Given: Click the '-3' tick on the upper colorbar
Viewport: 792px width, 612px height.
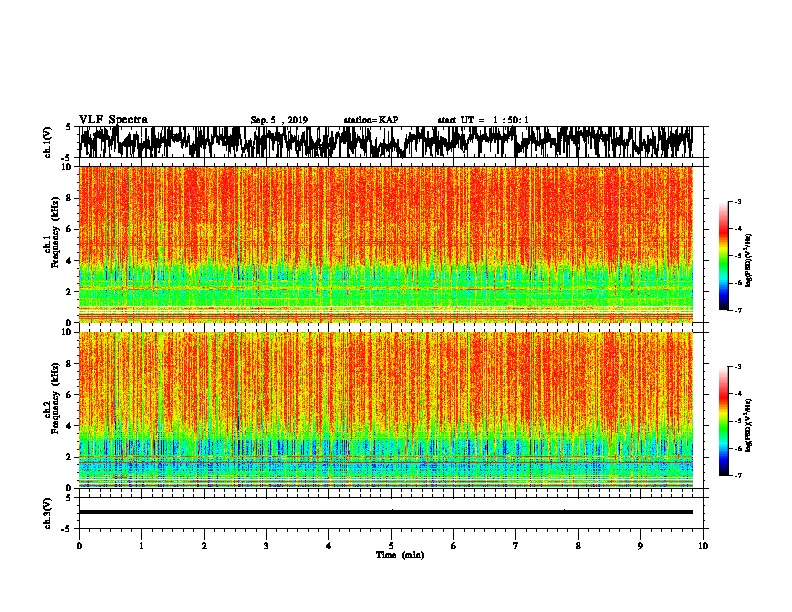Looking at the screenshot, I should [738, 201].
